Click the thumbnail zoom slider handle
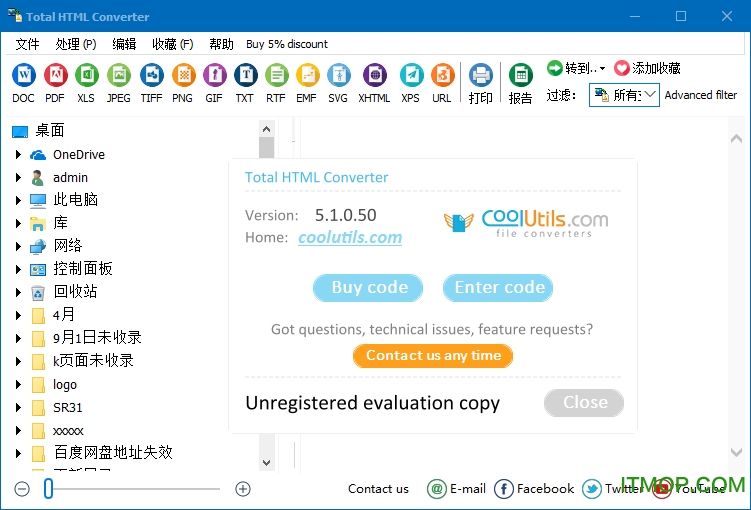This screenshot has width=751, height=510. (48, 489)
